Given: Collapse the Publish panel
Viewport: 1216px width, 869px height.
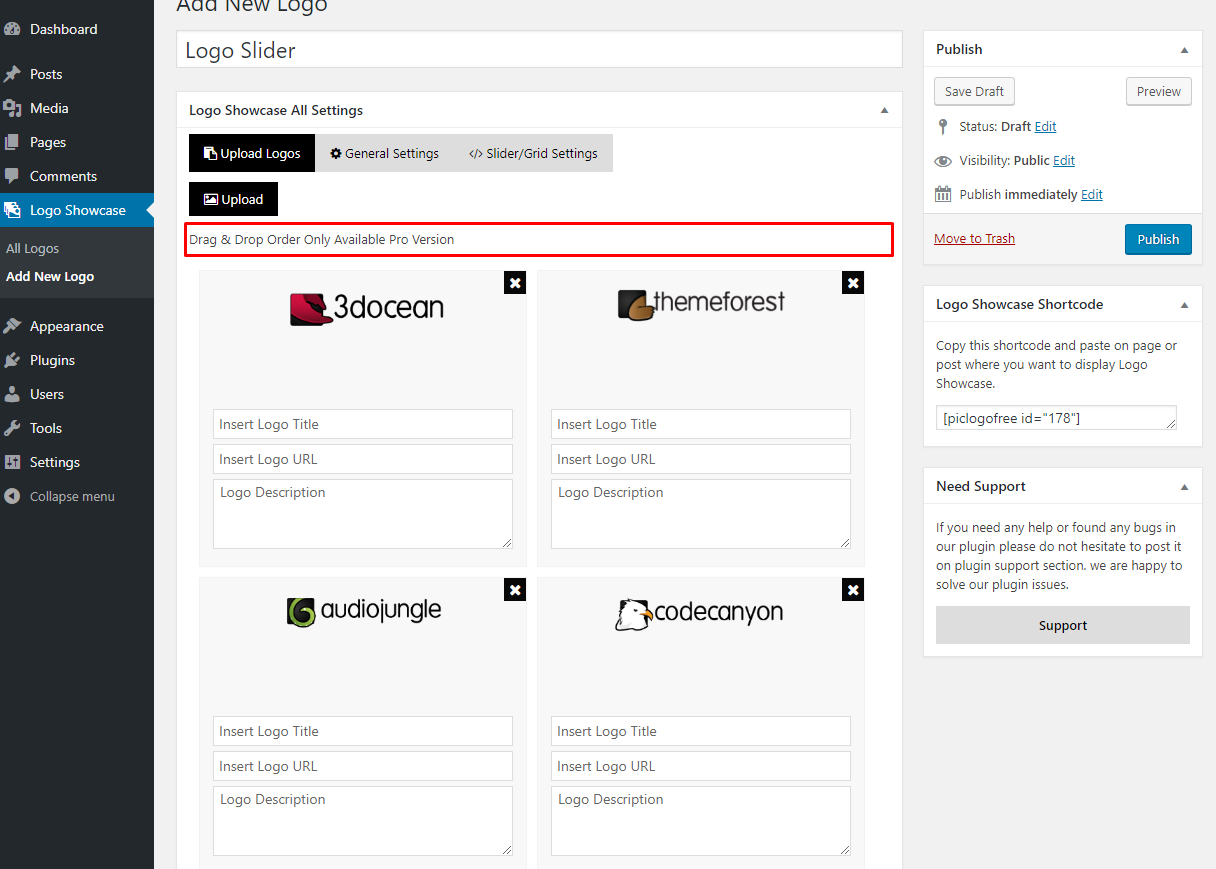Looking at the screenshot, I should pos(1184,49).
